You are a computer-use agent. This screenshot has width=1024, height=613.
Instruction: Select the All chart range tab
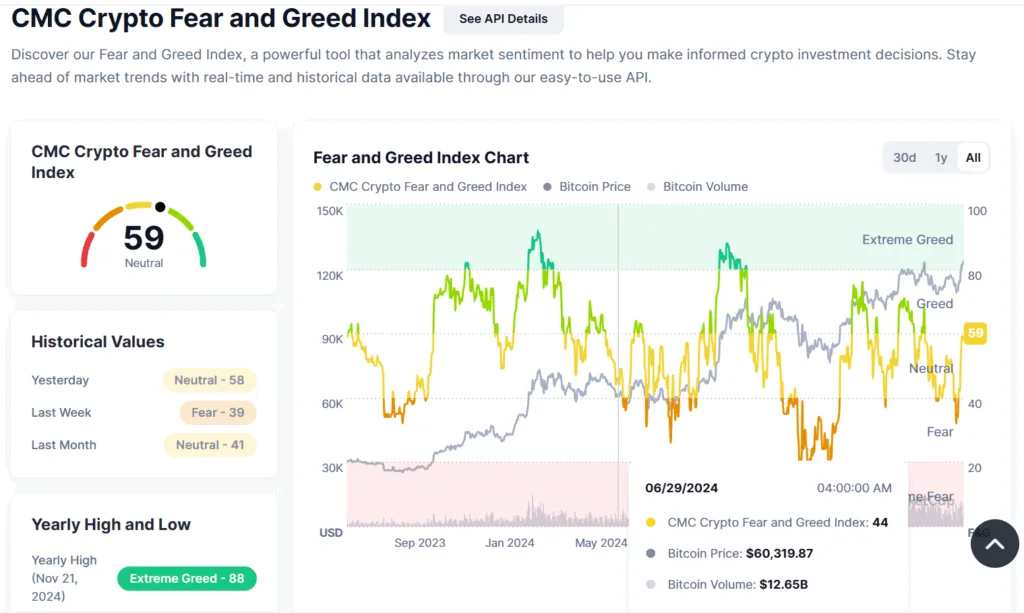coord(973,158)
